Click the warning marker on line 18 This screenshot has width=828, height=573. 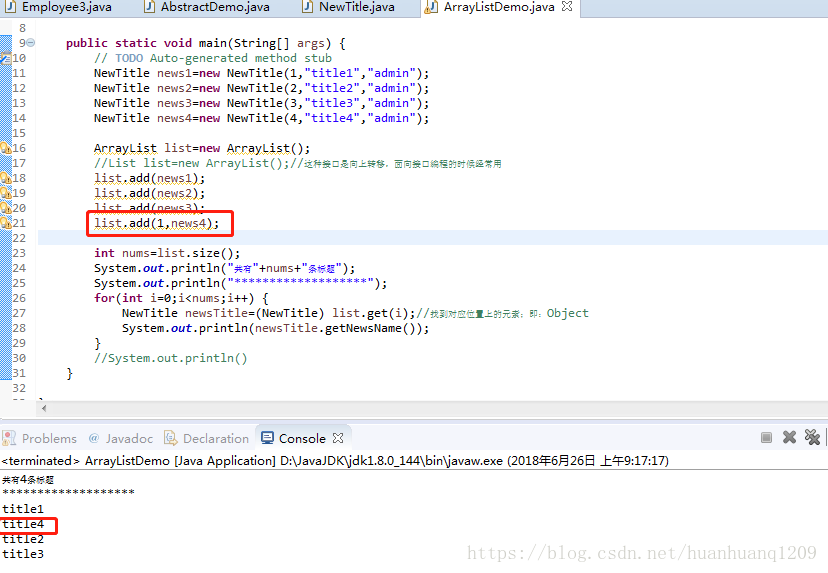click(x=5, y=178)
